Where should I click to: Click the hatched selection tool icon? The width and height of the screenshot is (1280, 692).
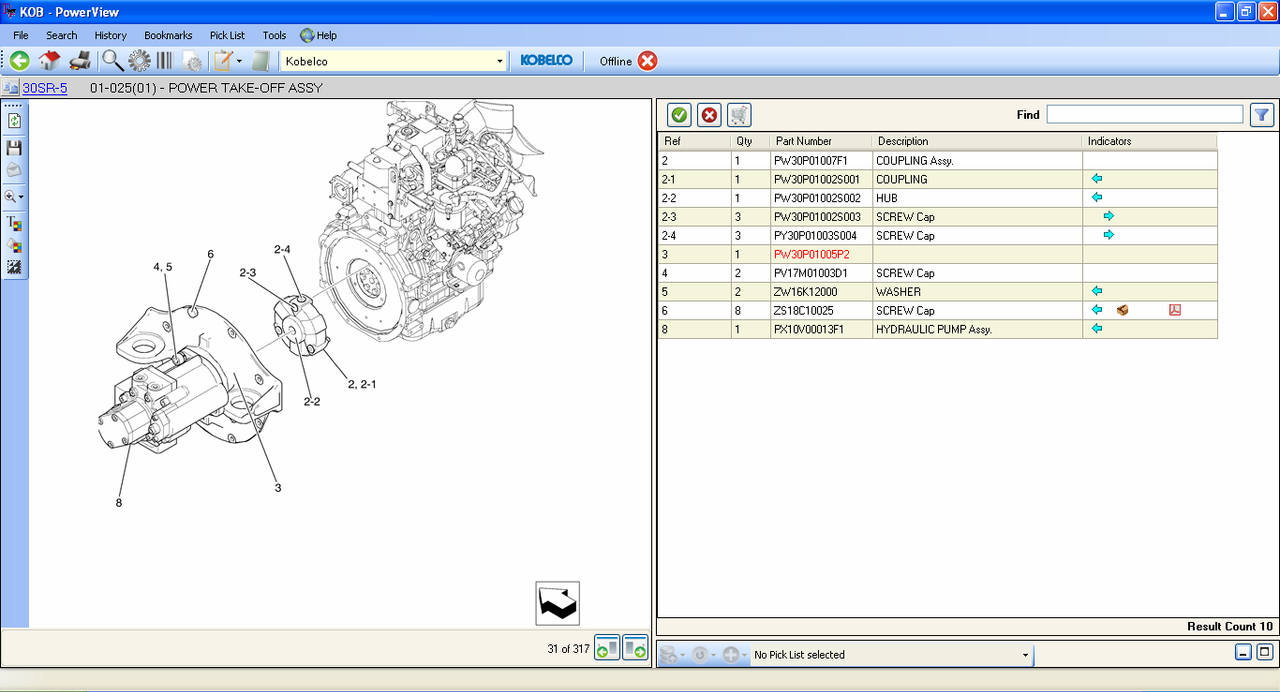pos(14,267)
